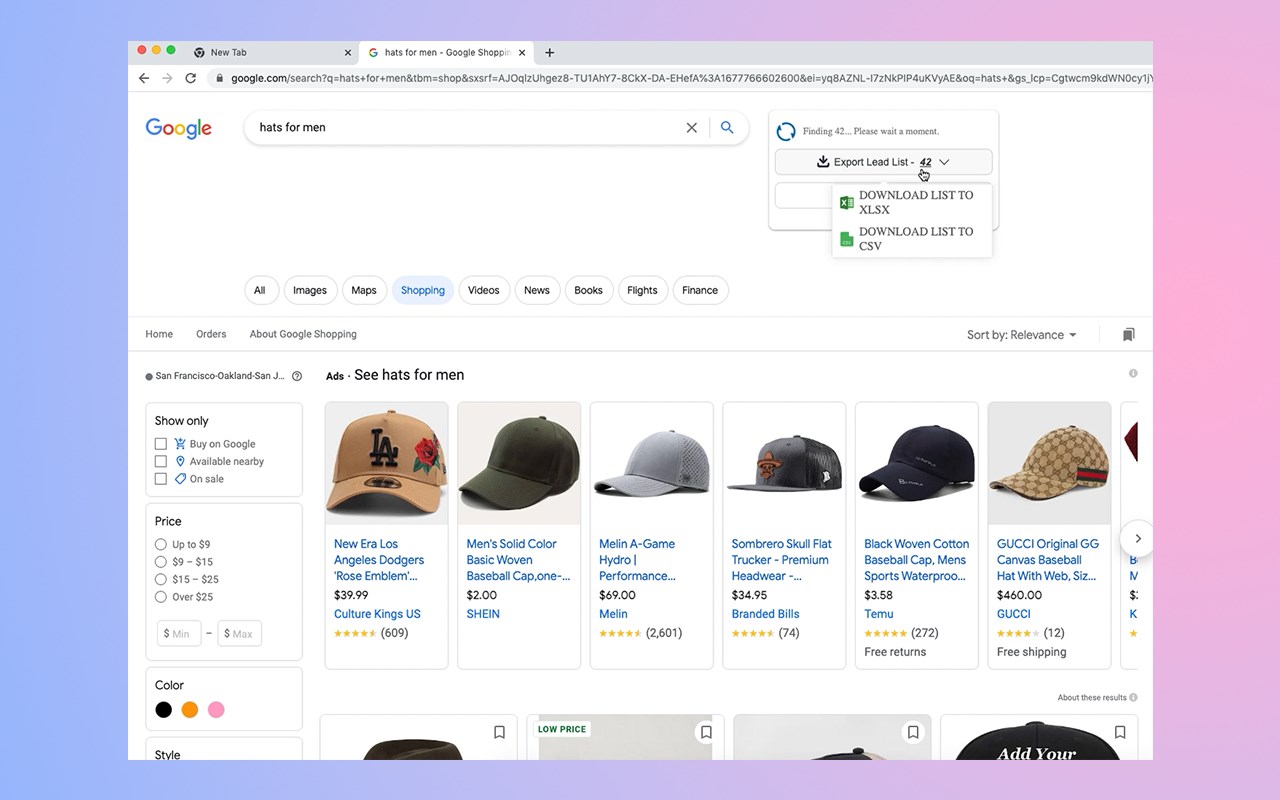
Task: Open saved items bookmark icon near Sort by
Action: [1128, 335]
